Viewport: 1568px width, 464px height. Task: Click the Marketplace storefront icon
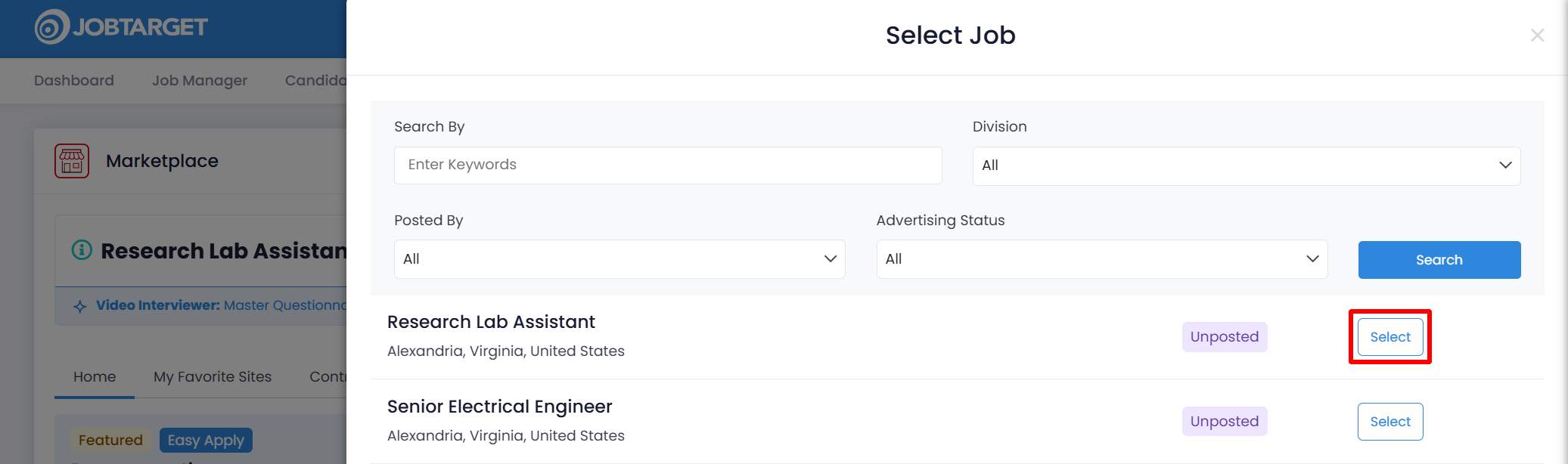72,161
